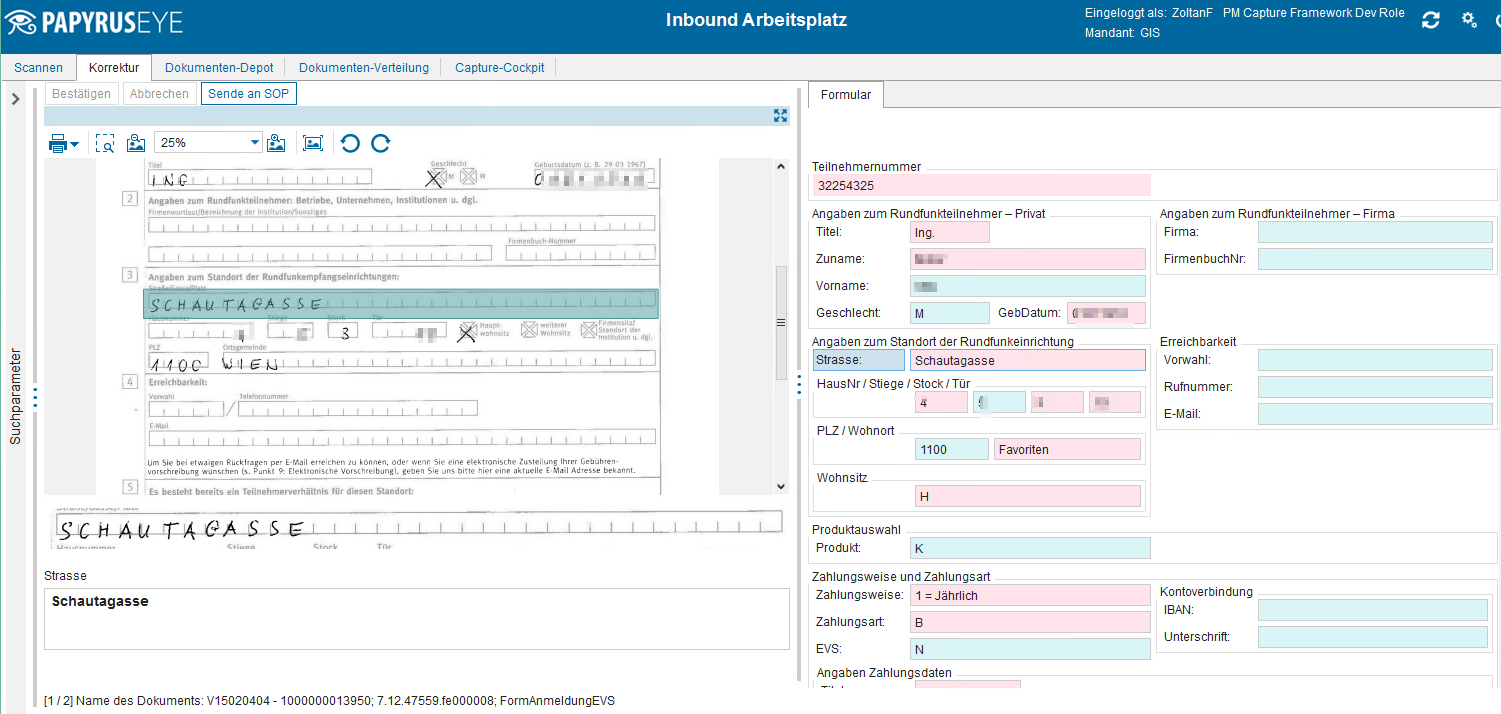Click Strasse form field with Schautagasse
Screen dimensions: 1501x714
(x=1028, y=360)
